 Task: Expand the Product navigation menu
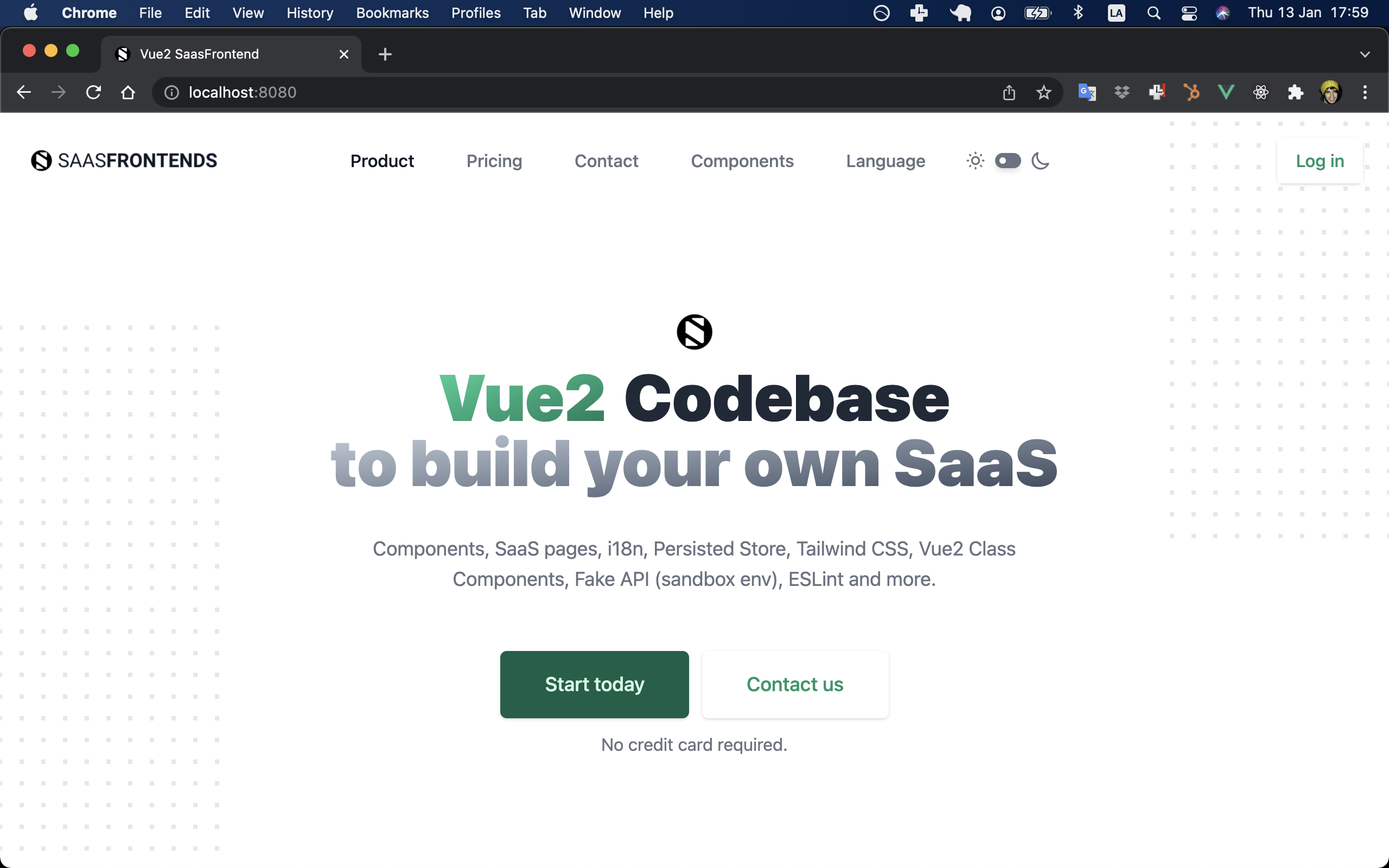tap(383, 161)
